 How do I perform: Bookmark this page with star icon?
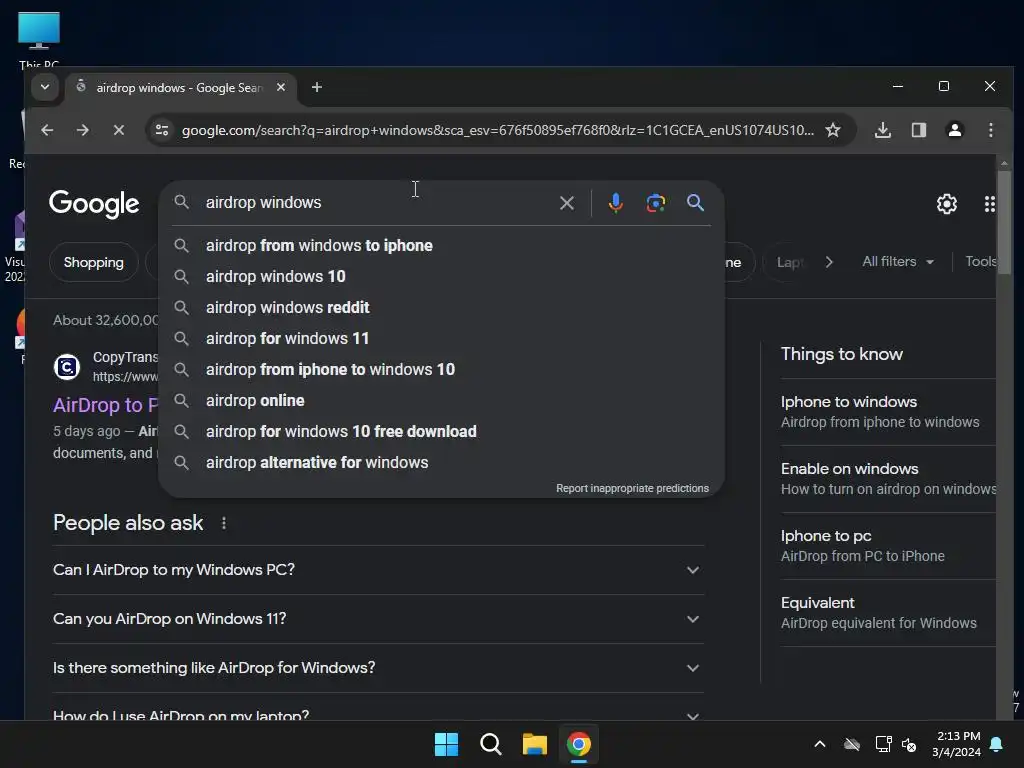[833, 130]
